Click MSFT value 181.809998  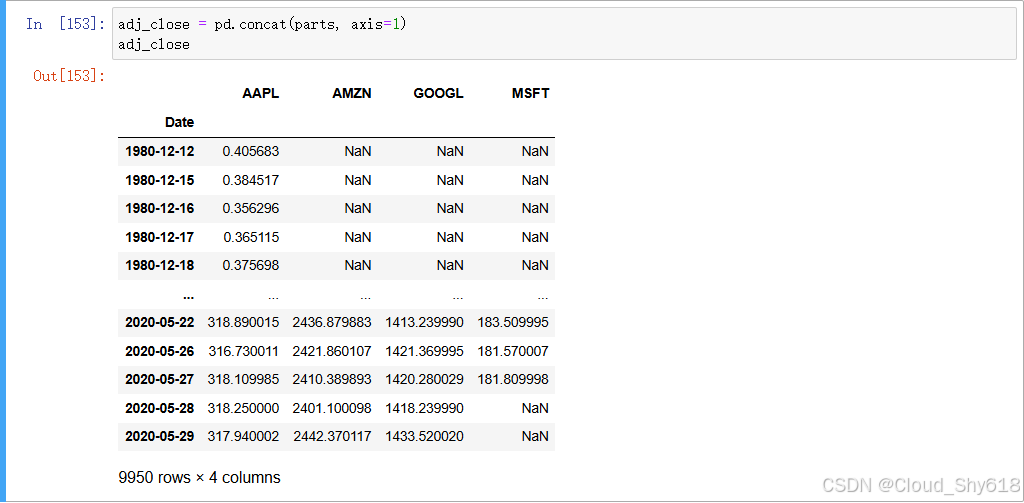point(513,380)
